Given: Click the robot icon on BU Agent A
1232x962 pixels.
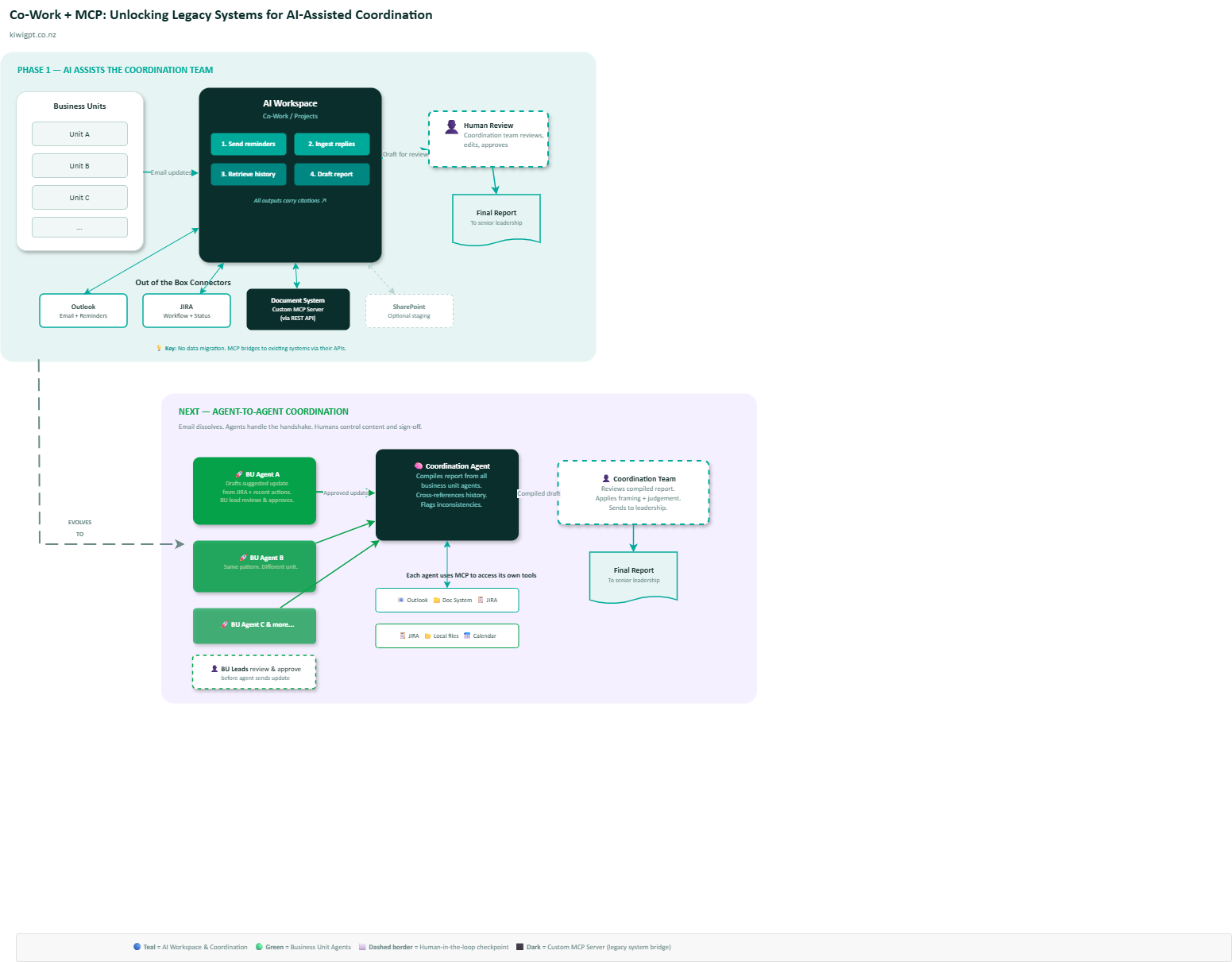Looking at the screenshot, I should pyautogui.click(x=238, y=473).
